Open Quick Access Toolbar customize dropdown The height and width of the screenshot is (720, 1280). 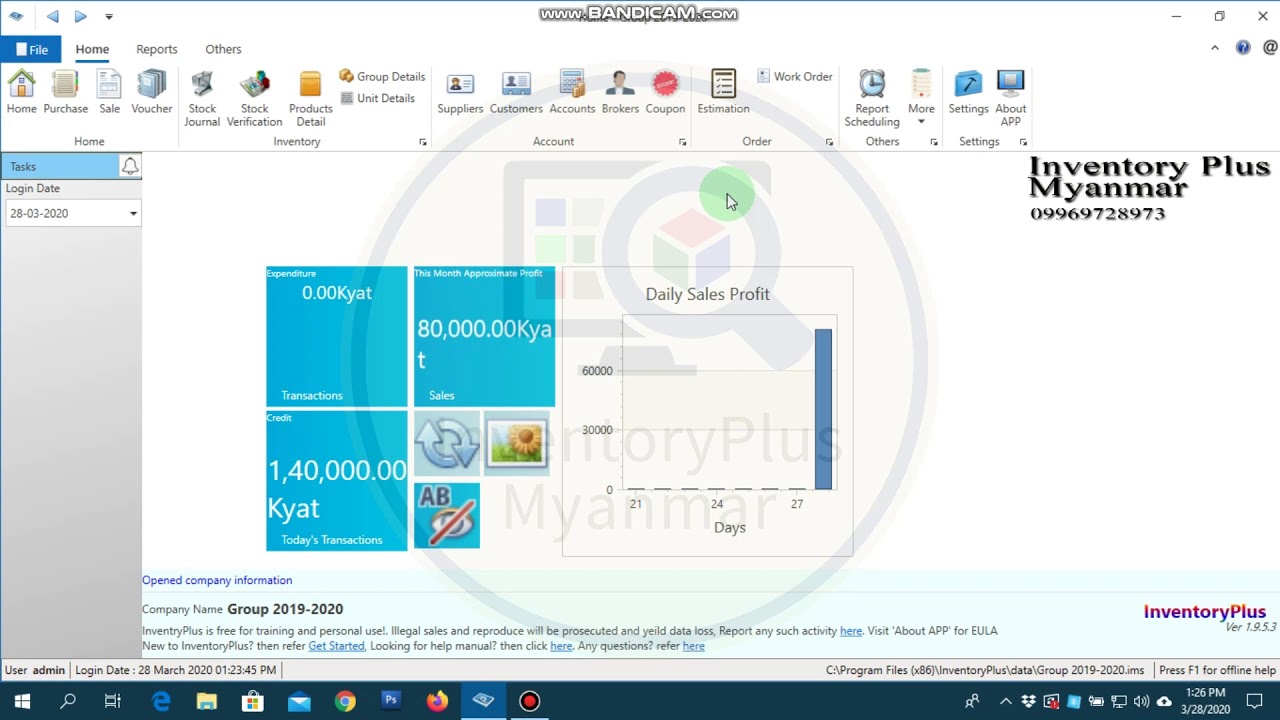pyautogui.click(x=109, y=16)
